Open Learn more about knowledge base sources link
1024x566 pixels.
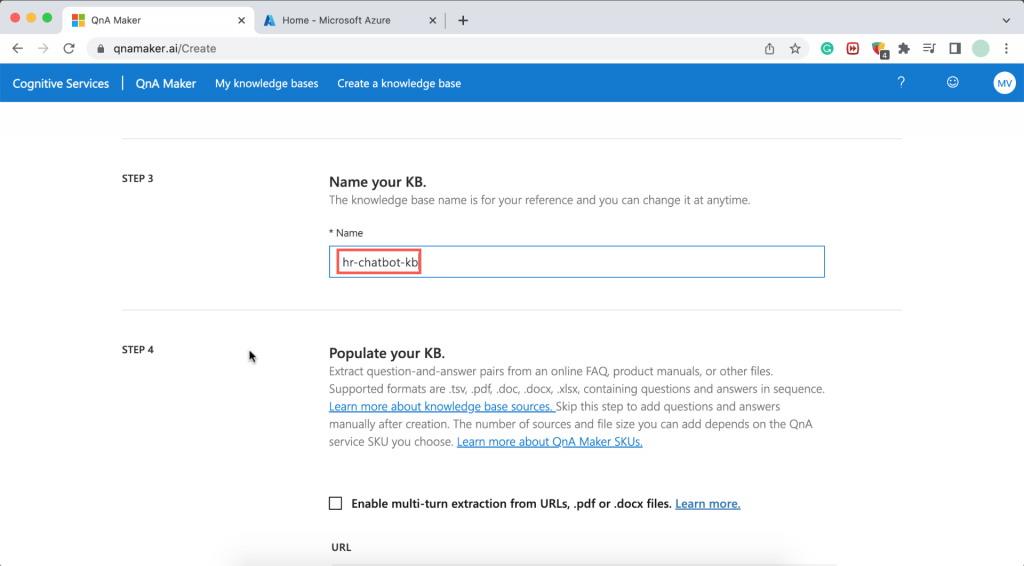441,406
